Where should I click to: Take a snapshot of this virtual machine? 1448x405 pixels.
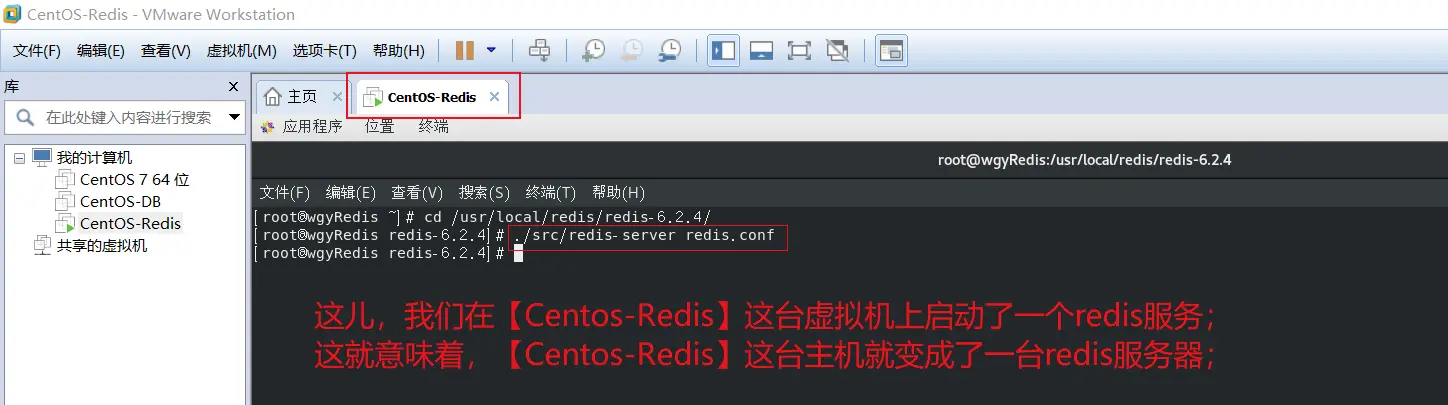click(594, 50)
